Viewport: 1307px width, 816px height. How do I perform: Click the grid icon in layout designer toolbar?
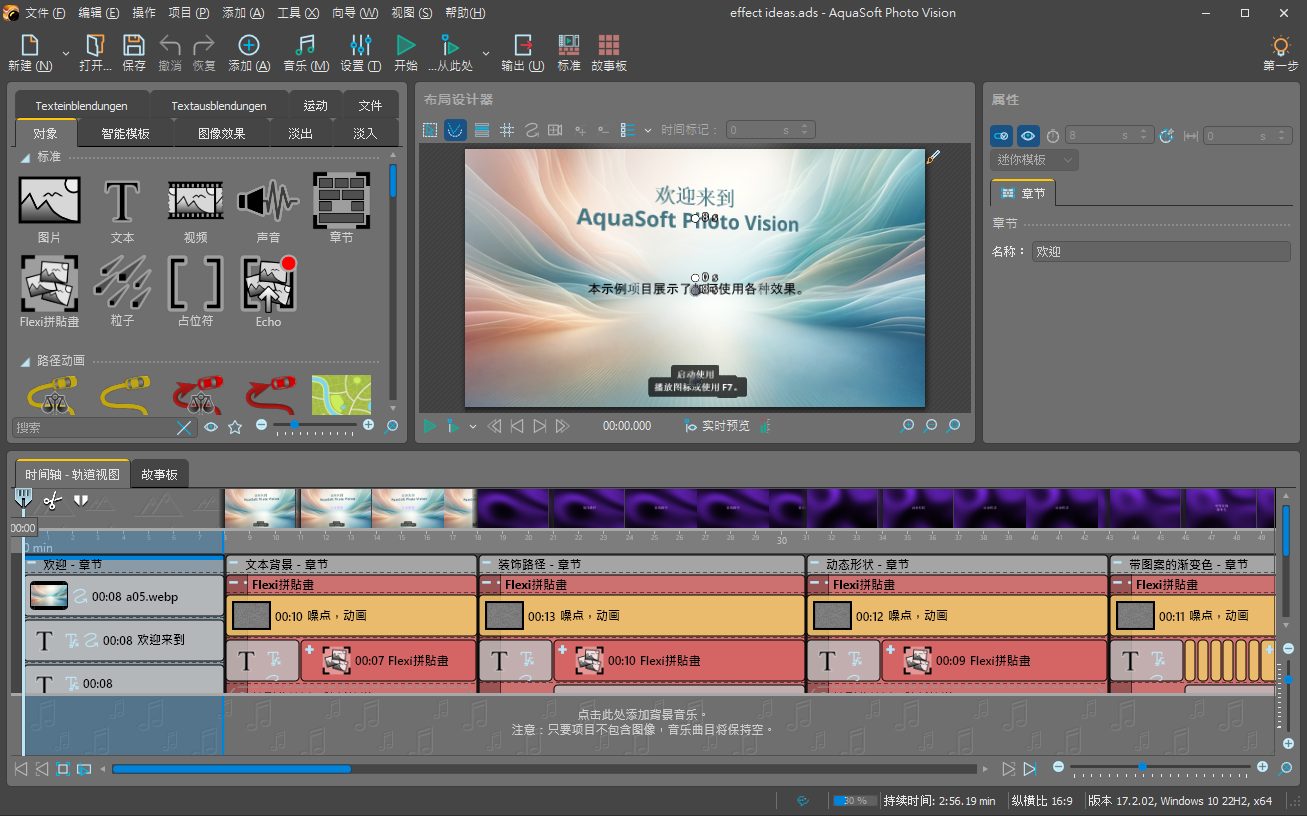(507, 130)
